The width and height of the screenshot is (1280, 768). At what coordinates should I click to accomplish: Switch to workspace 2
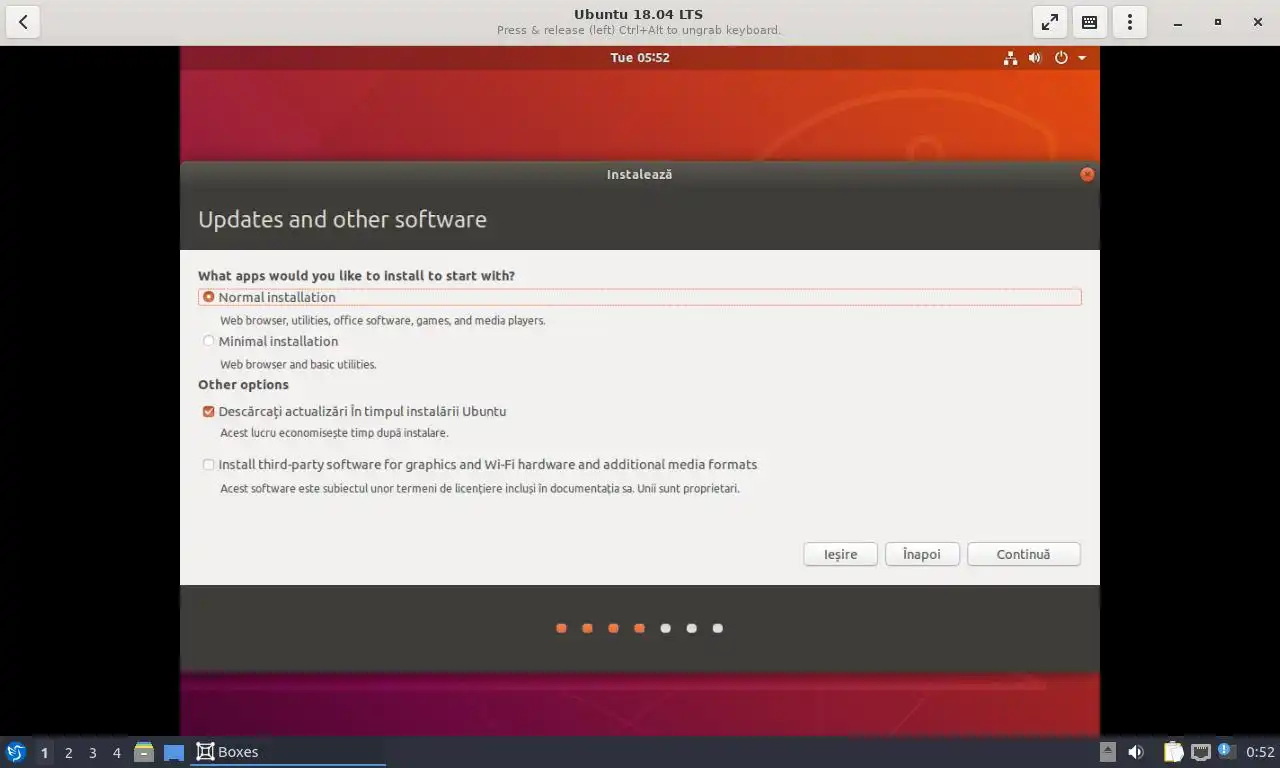(68, 752)
